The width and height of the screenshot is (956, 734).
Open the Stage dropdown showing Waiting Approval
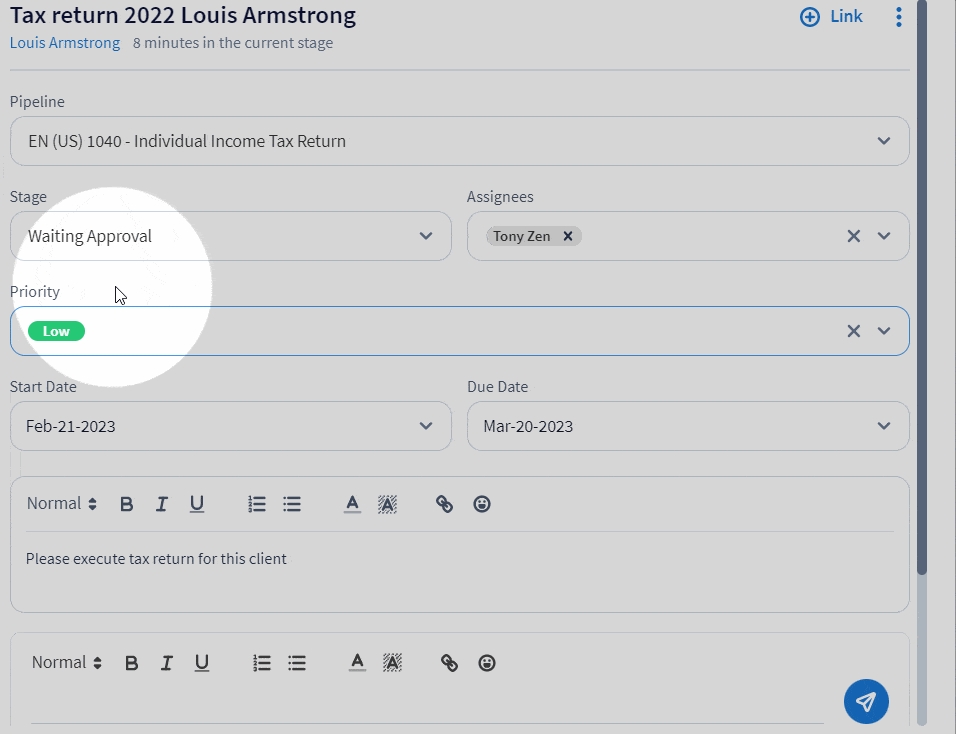pyautogui.click(x=425, y=236)
